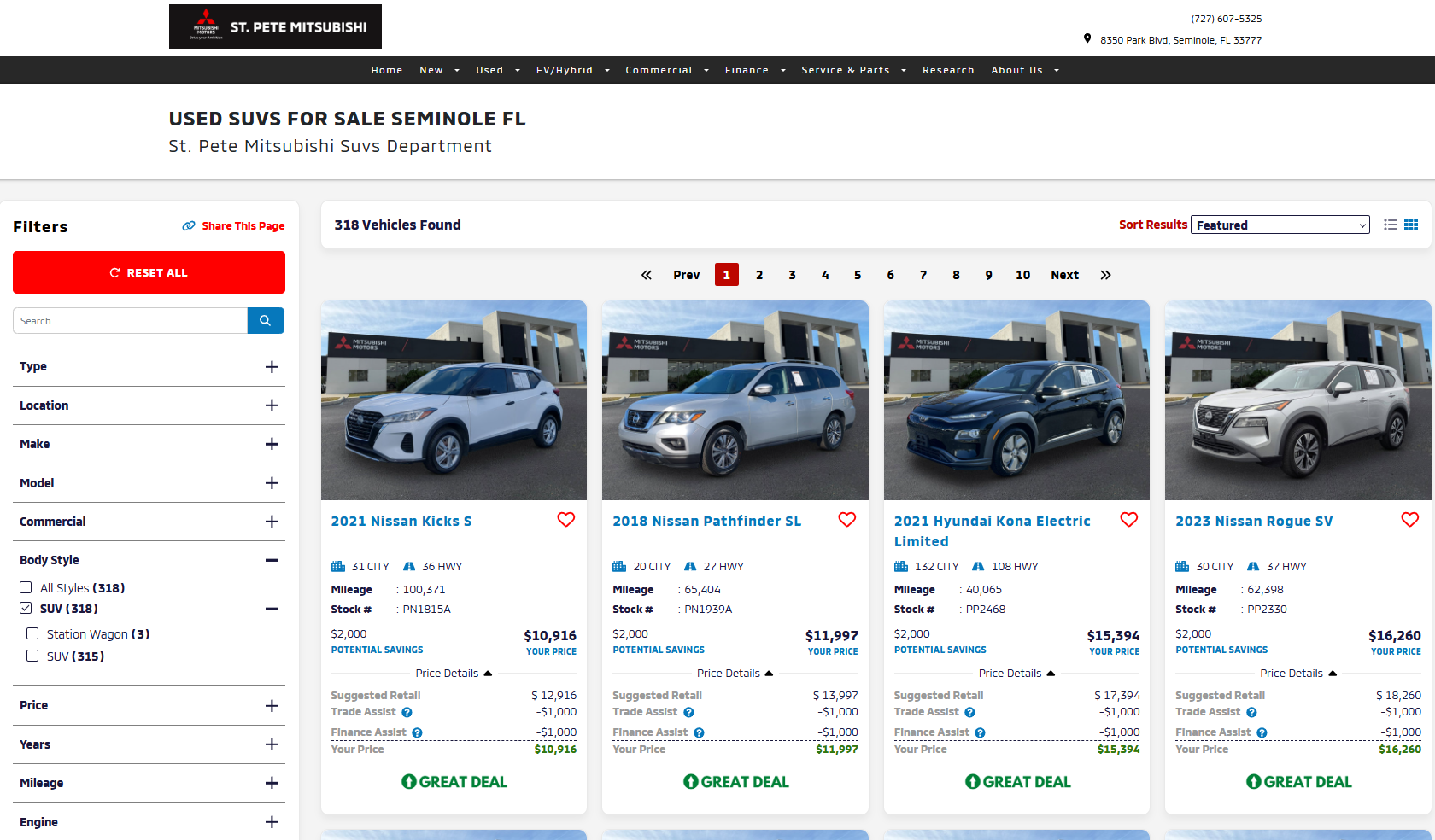
Task: Open the New menu in navigation bar
Action: 439,70
